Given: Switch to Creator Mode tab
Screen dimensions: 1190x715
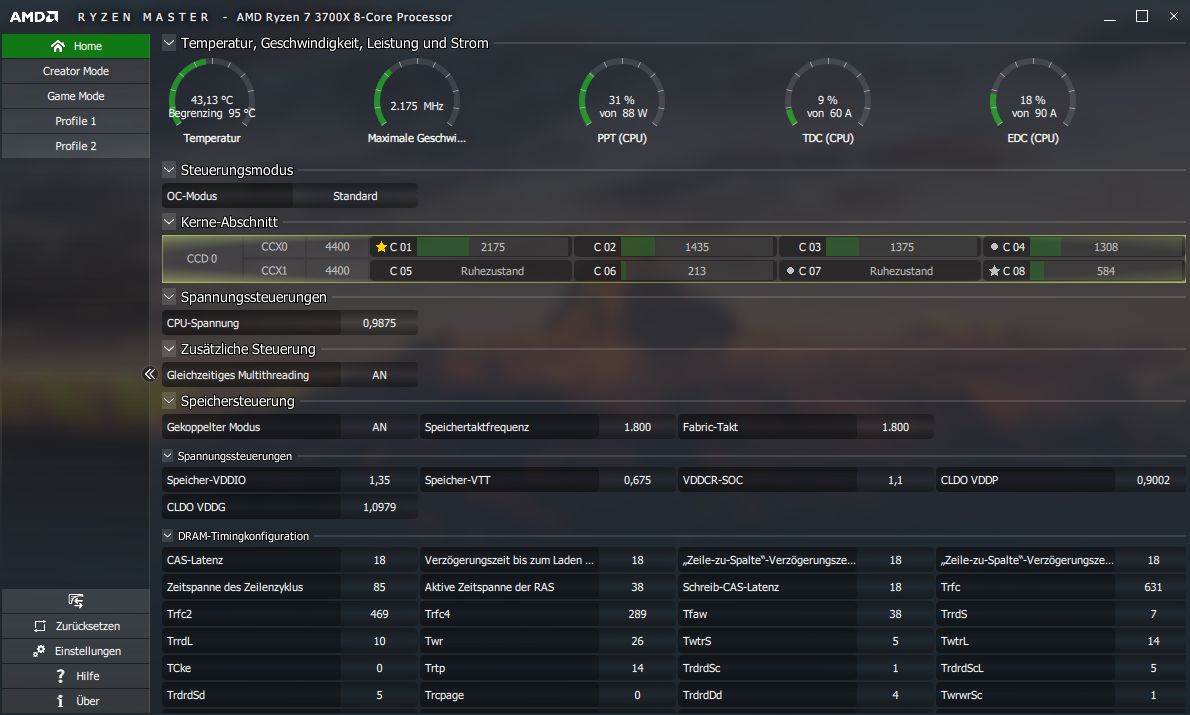Looking at the screenshot, I should (76, 71).
